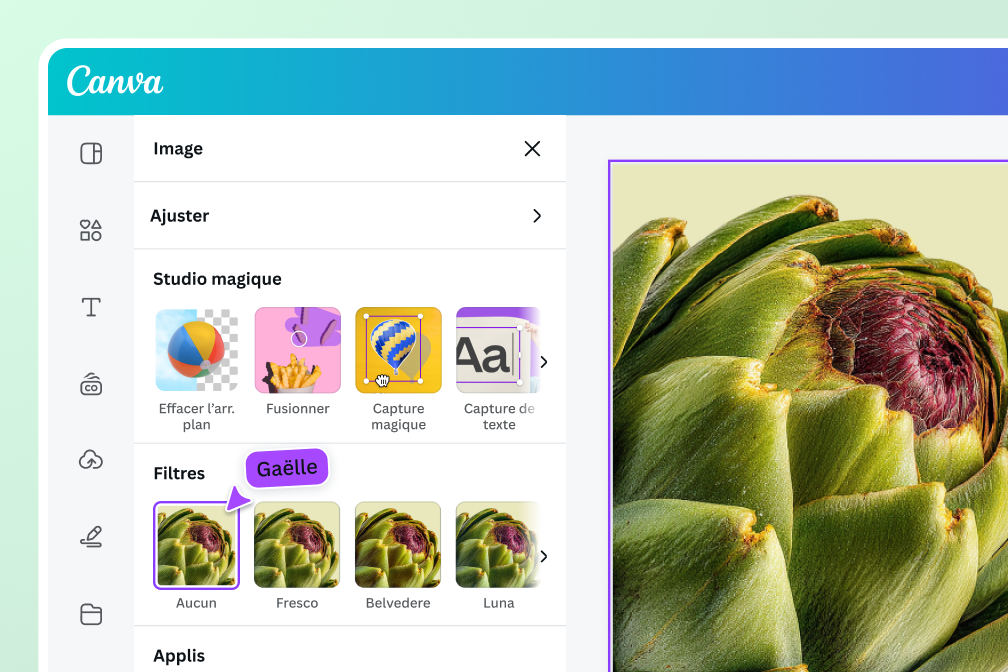The height and width of the screenshot is (672, 1008).
Task: Apply the Luna filter
Action: tap(498, 545)
